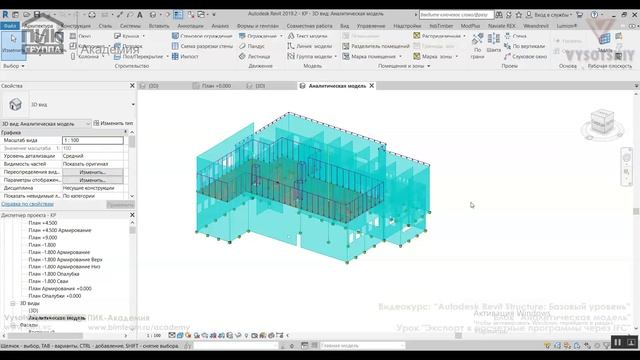The height and width of the screenshot is (360, 640).
Task: Click Edit button for visibility overrides row
Action: coord(93,172)
